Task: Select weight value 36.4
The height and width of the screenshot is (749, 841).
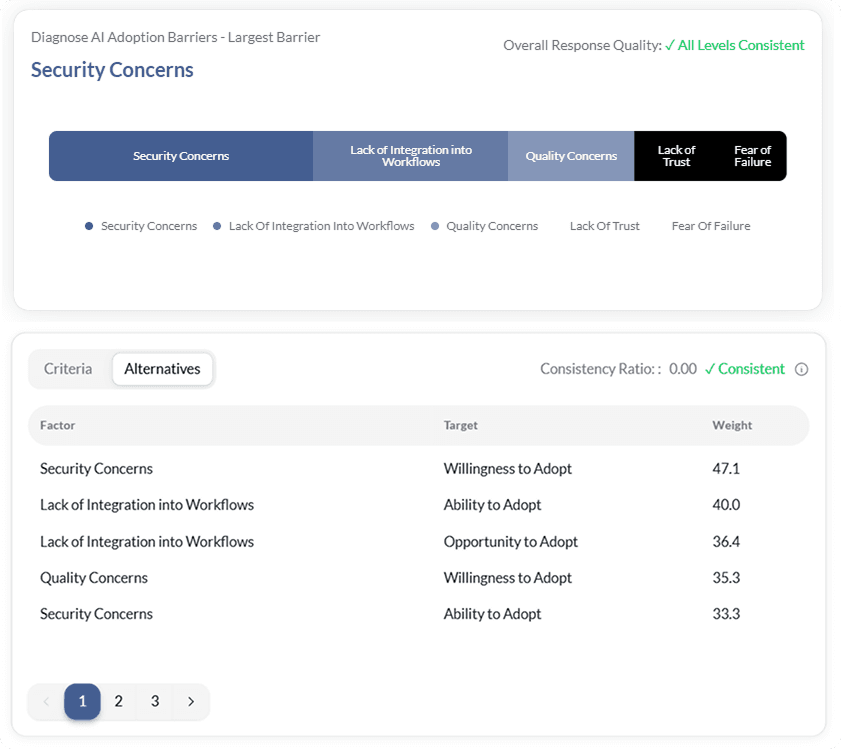Action: pyautogui.click(x=726, y=541)
